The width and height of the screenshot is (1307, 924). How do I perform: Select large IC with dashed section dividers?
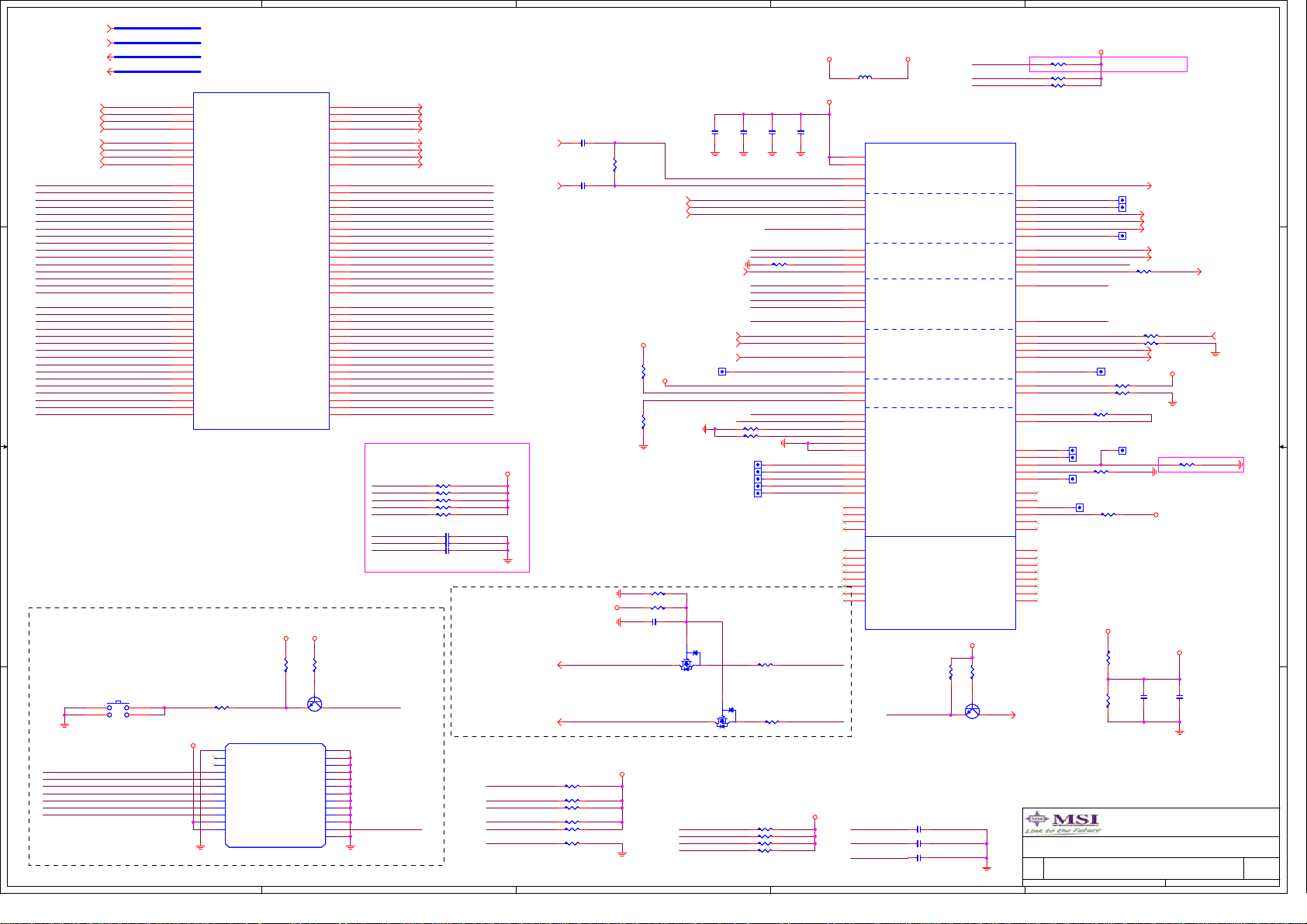940,386
